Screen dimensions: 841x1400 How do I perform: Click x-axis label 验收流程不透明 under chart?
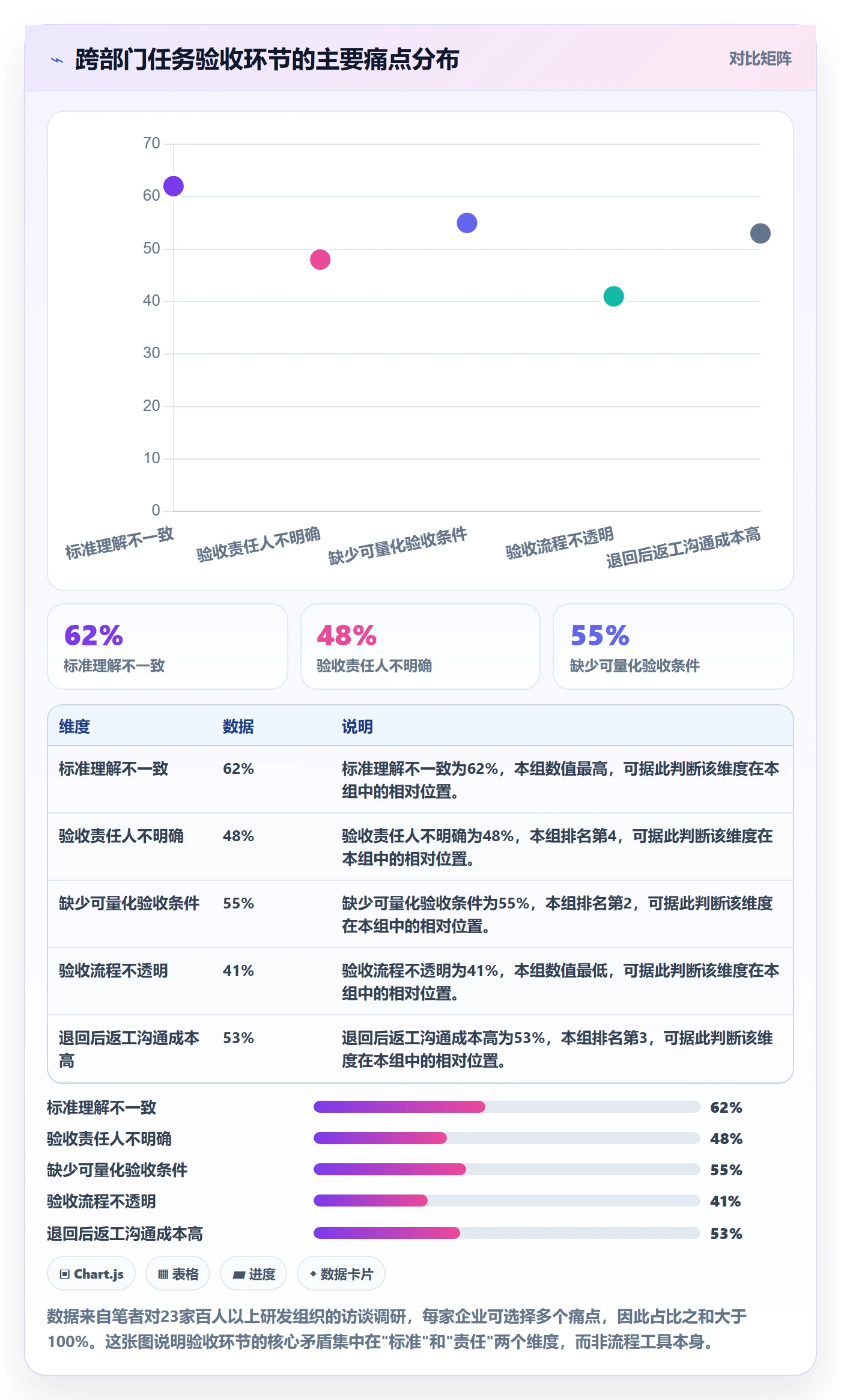[x=559, y=542]
